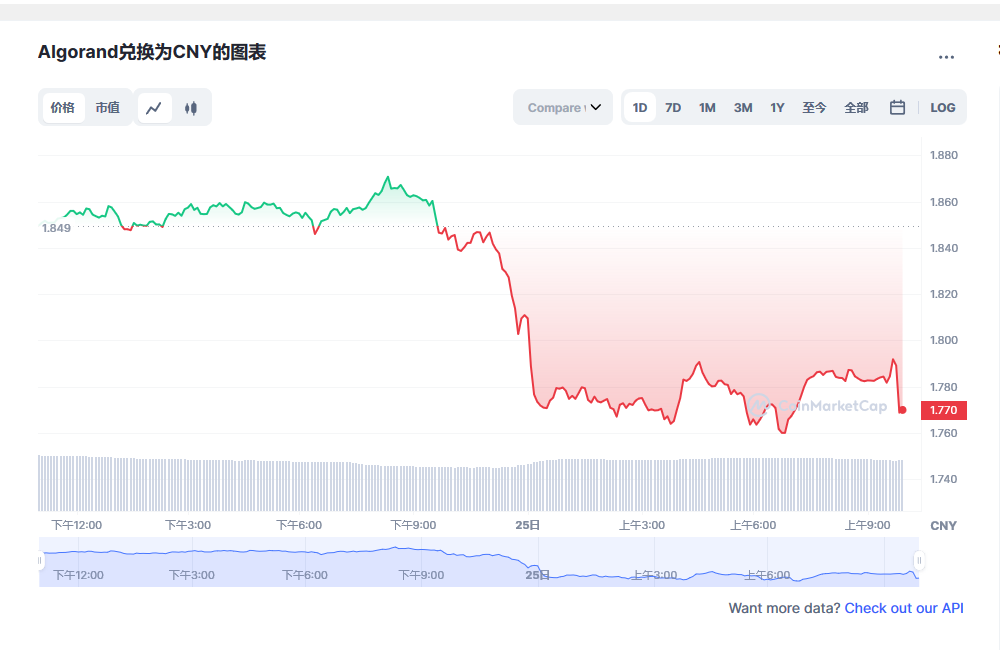Screen dimensions: 1000x650
Task: Open the Check out our API link
Action: point(904,608)
